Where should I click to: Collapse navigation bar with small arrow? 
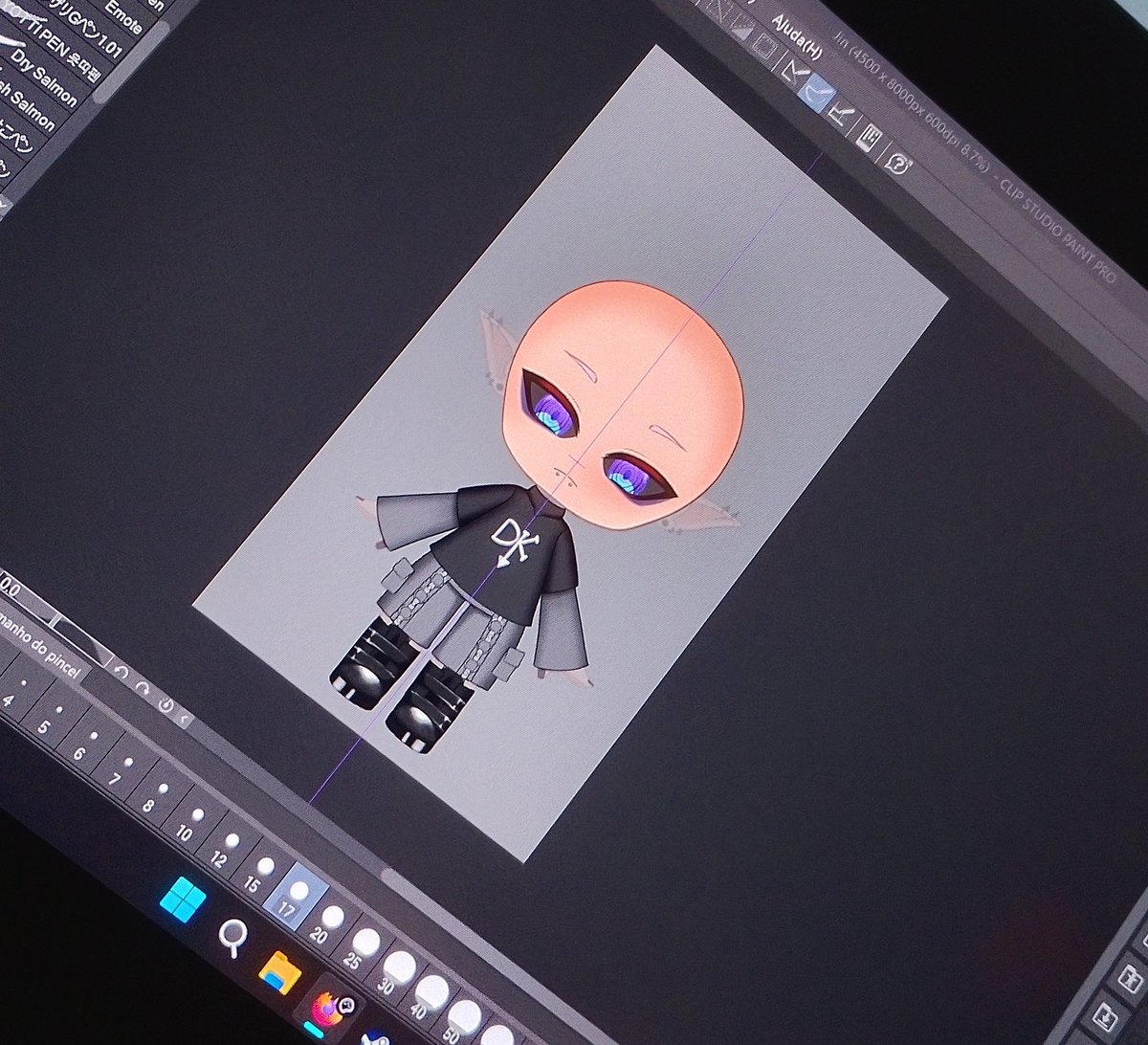pos(185,720)
